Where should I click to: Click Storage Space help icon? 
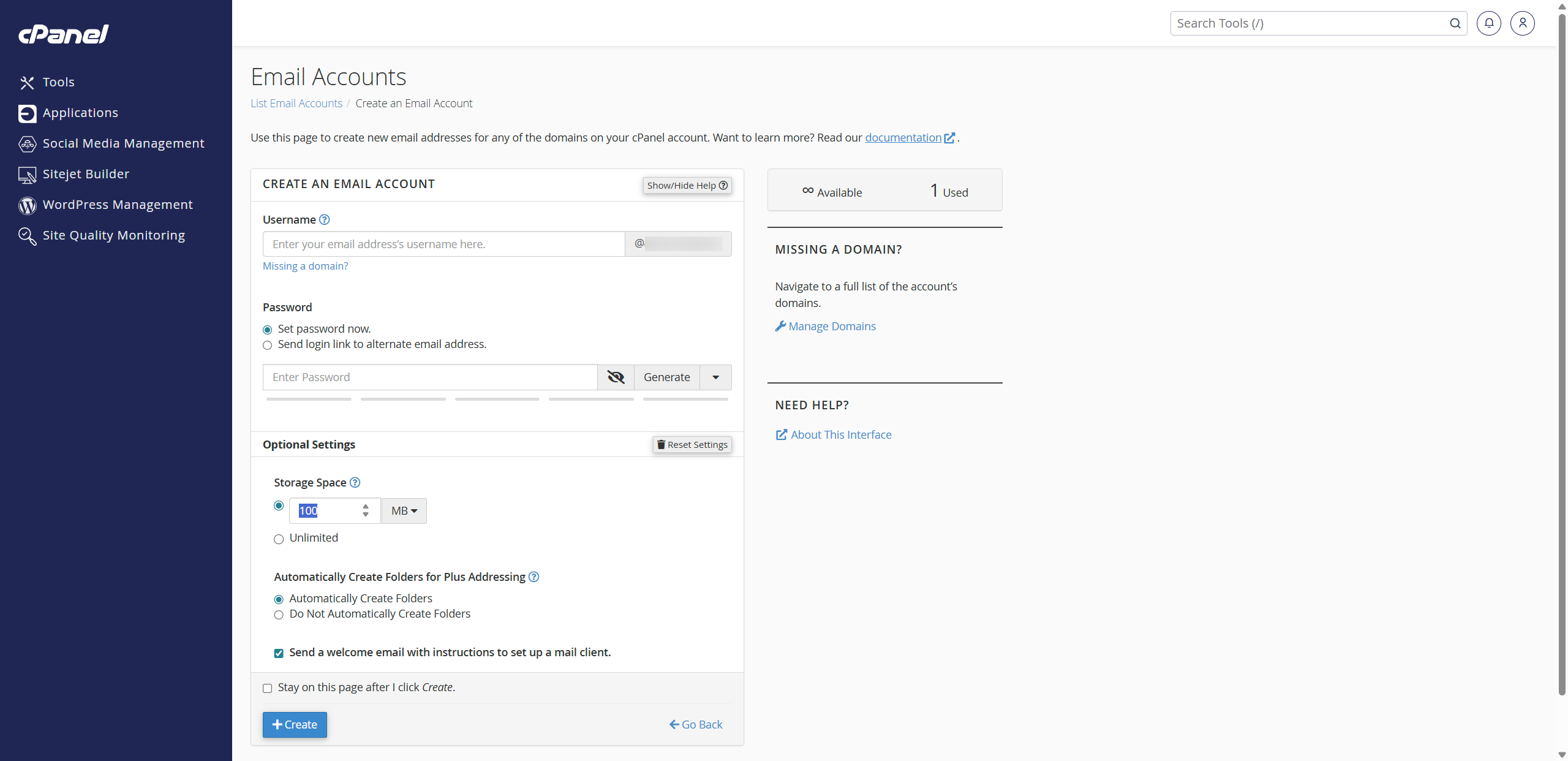pyautogui.click(x=355, y=482)
